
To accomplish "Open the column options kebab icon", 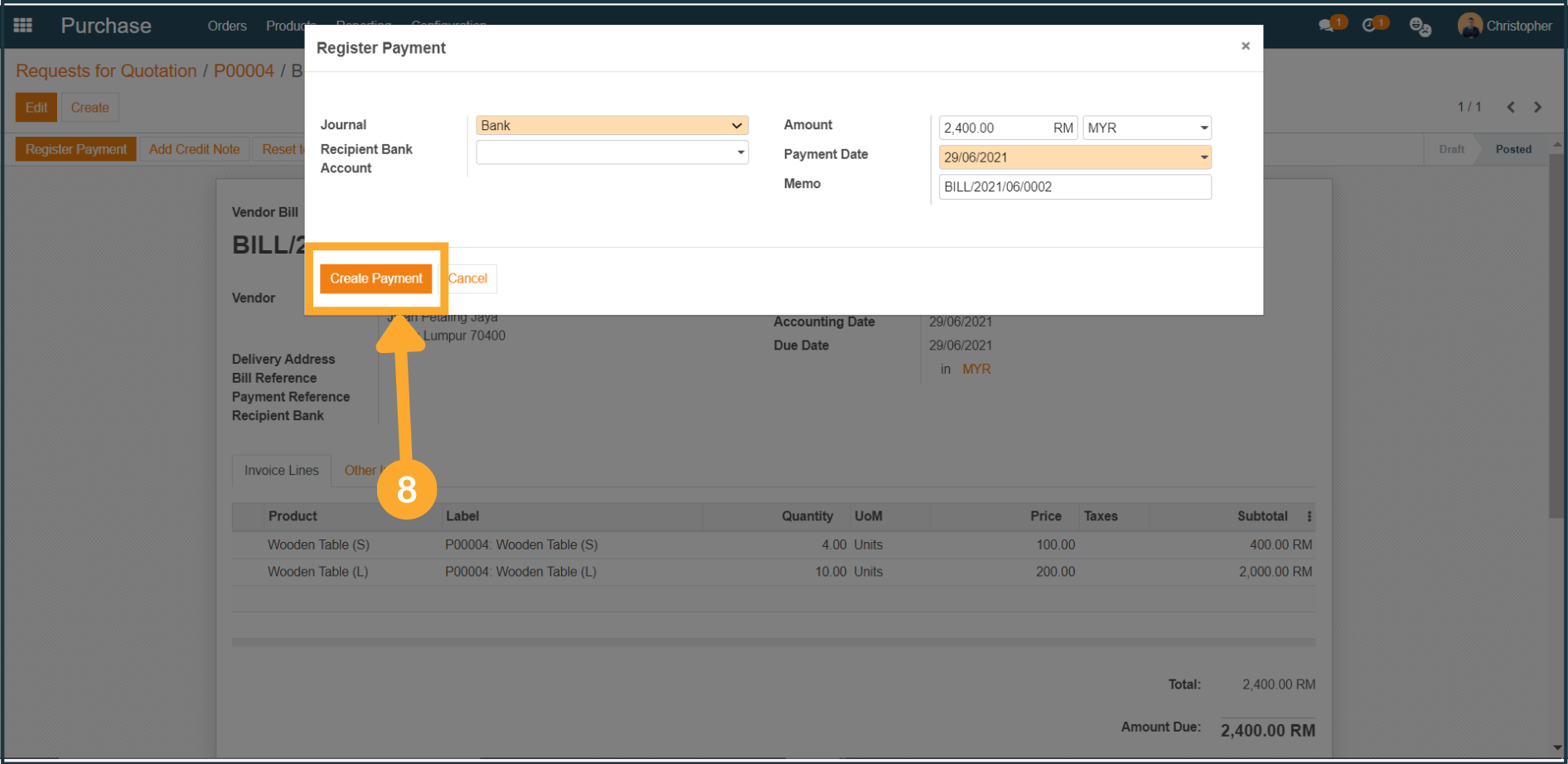I will pyautogui.click(x=1309, y=516).
